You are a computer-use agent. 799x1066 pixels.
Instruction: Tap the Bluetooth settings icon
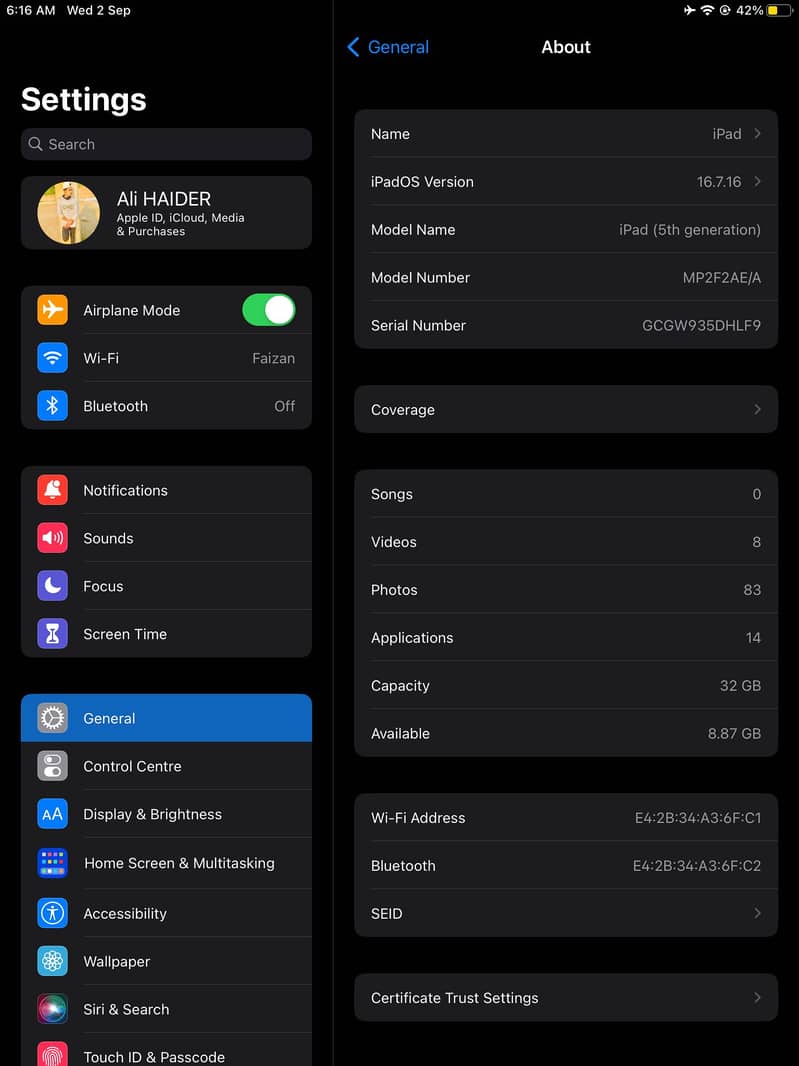tap(52, 406)
